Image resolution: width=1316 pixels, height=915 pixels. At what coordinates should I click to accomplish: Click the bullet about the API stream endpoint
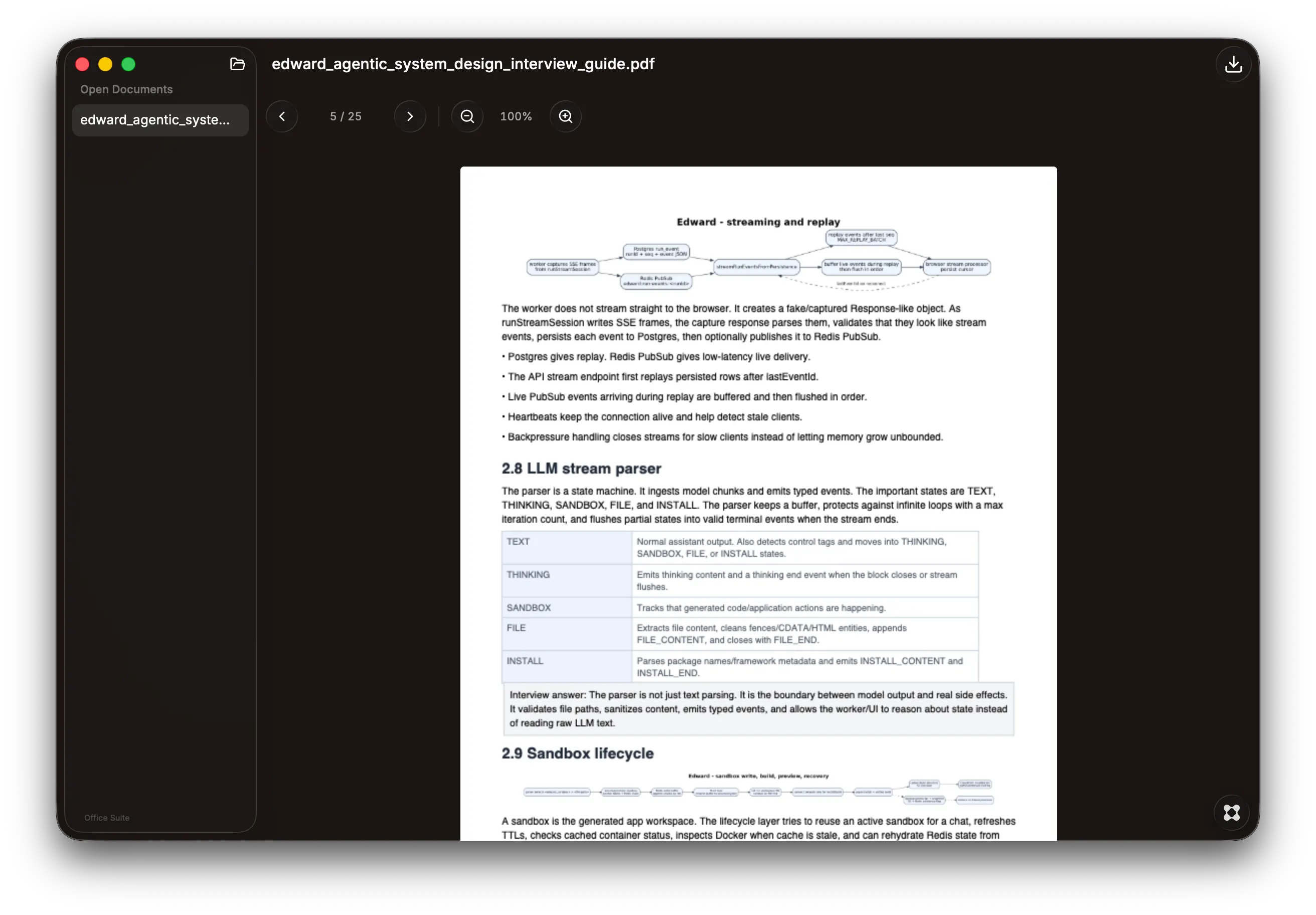pos(660,377)
